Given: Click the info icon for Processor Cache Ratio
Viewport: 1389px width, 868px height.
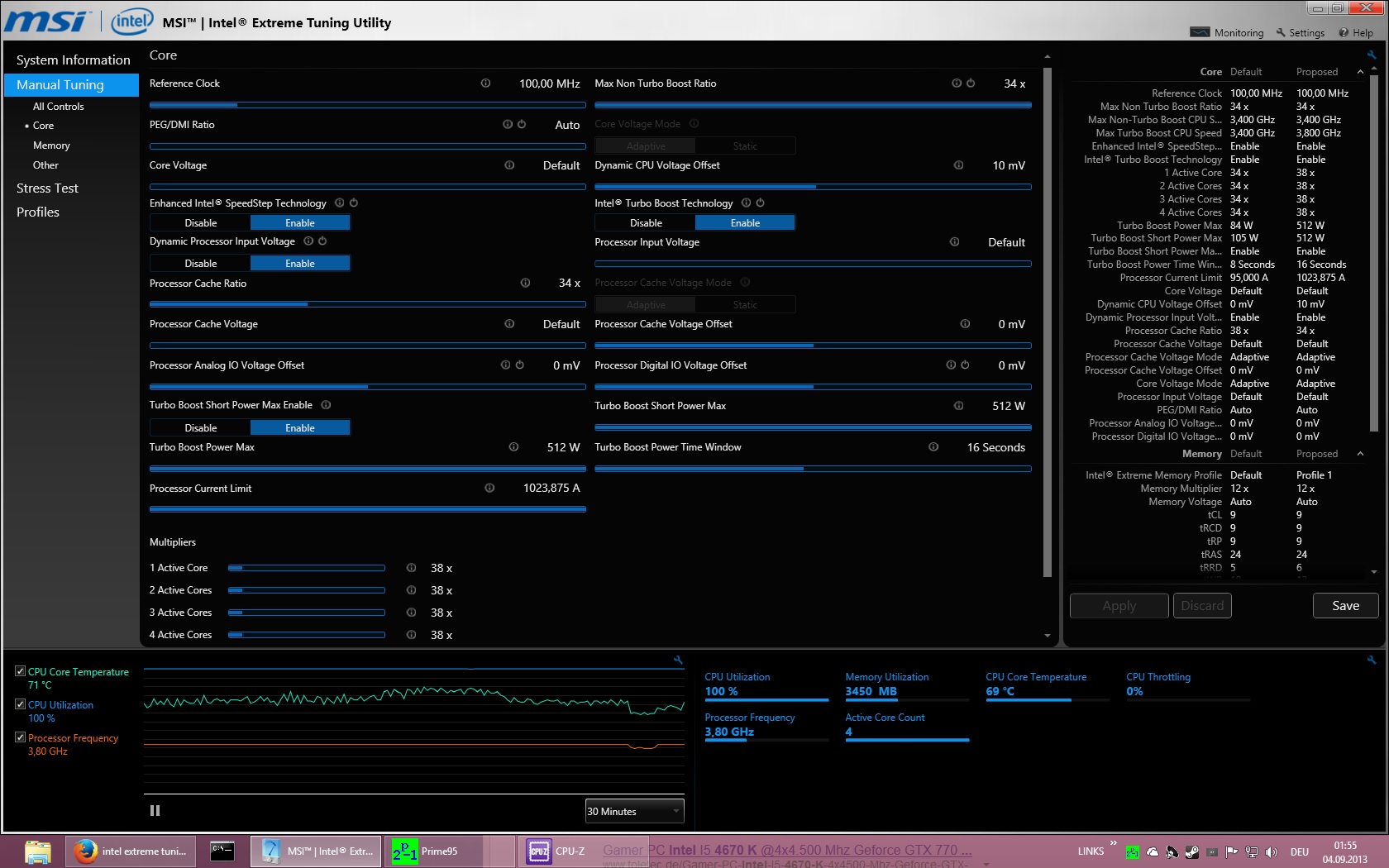Looking at the screenshot, I should click(525, 283).
